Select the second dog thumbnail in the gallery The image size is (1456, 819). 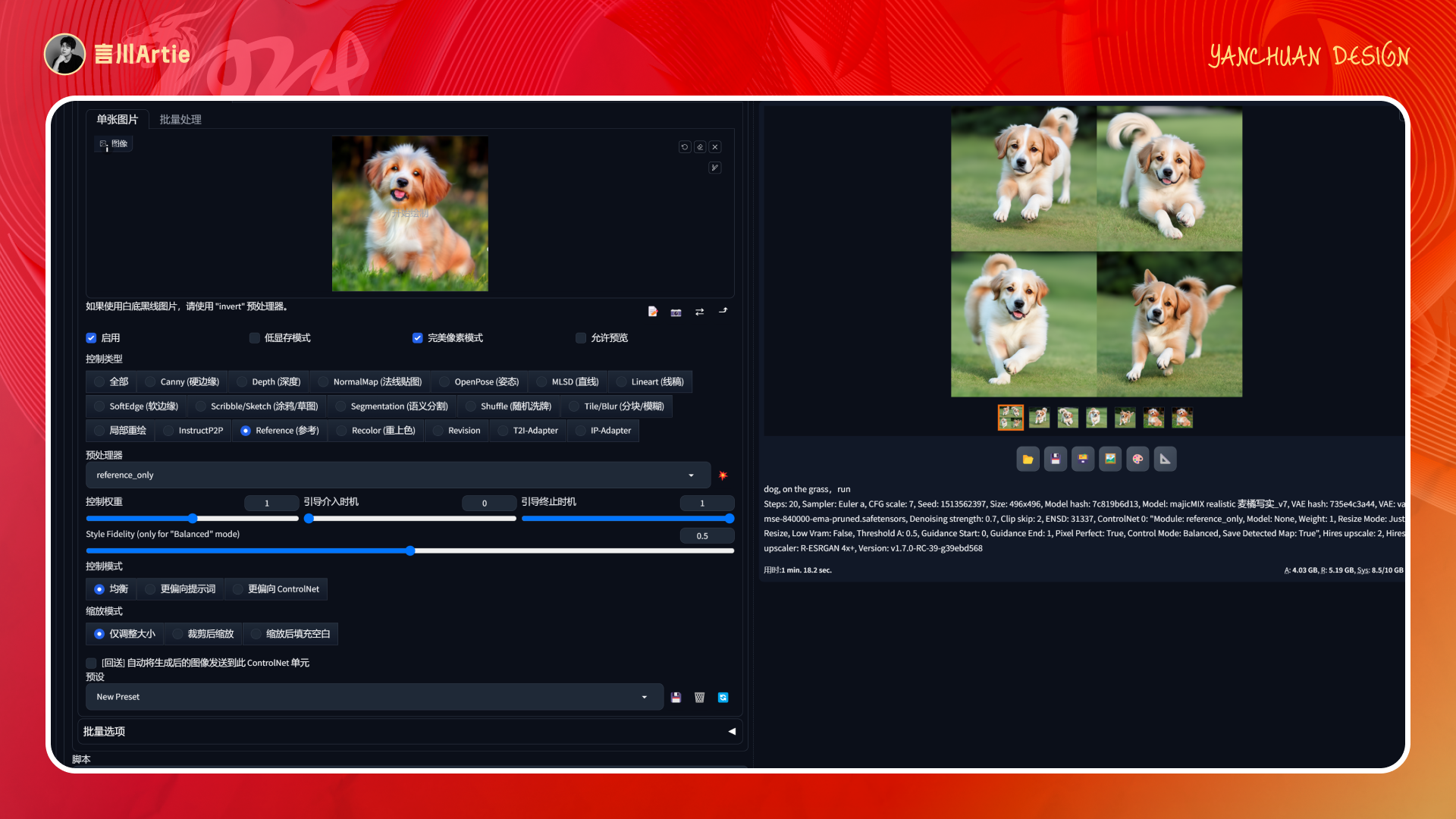click(1039, 418)
